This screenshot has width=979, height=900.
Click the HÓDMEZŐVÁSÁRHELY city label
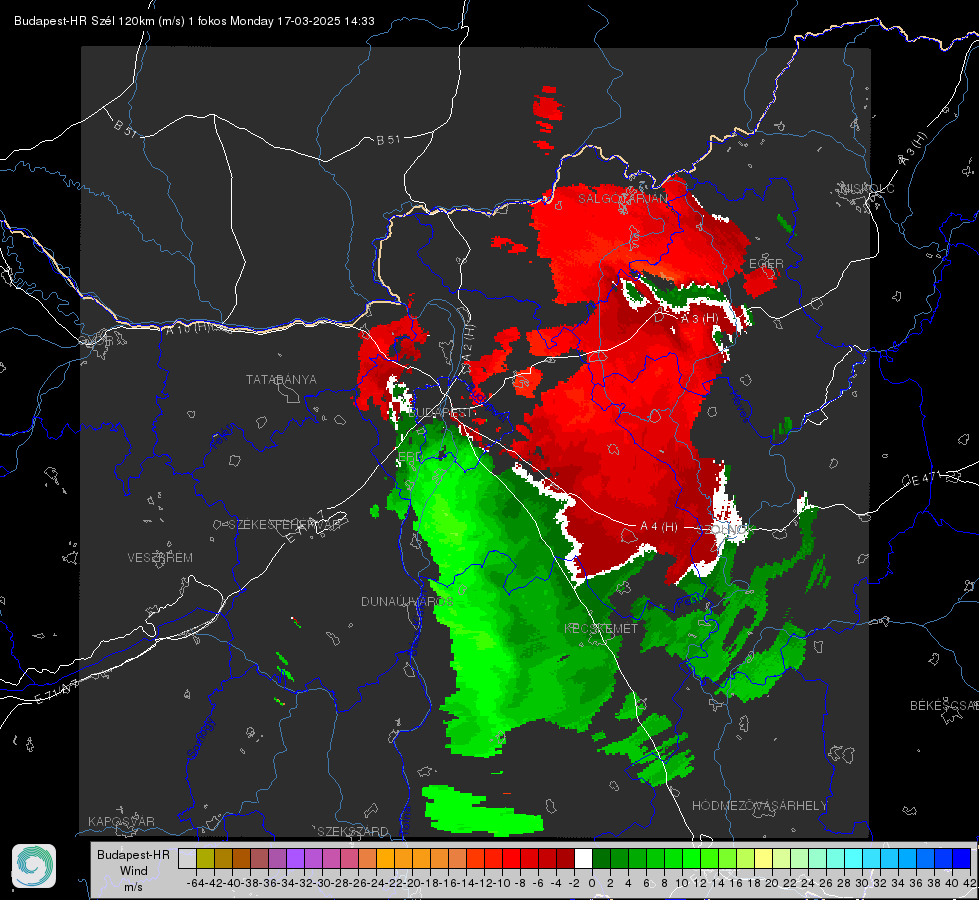[759, 806]
